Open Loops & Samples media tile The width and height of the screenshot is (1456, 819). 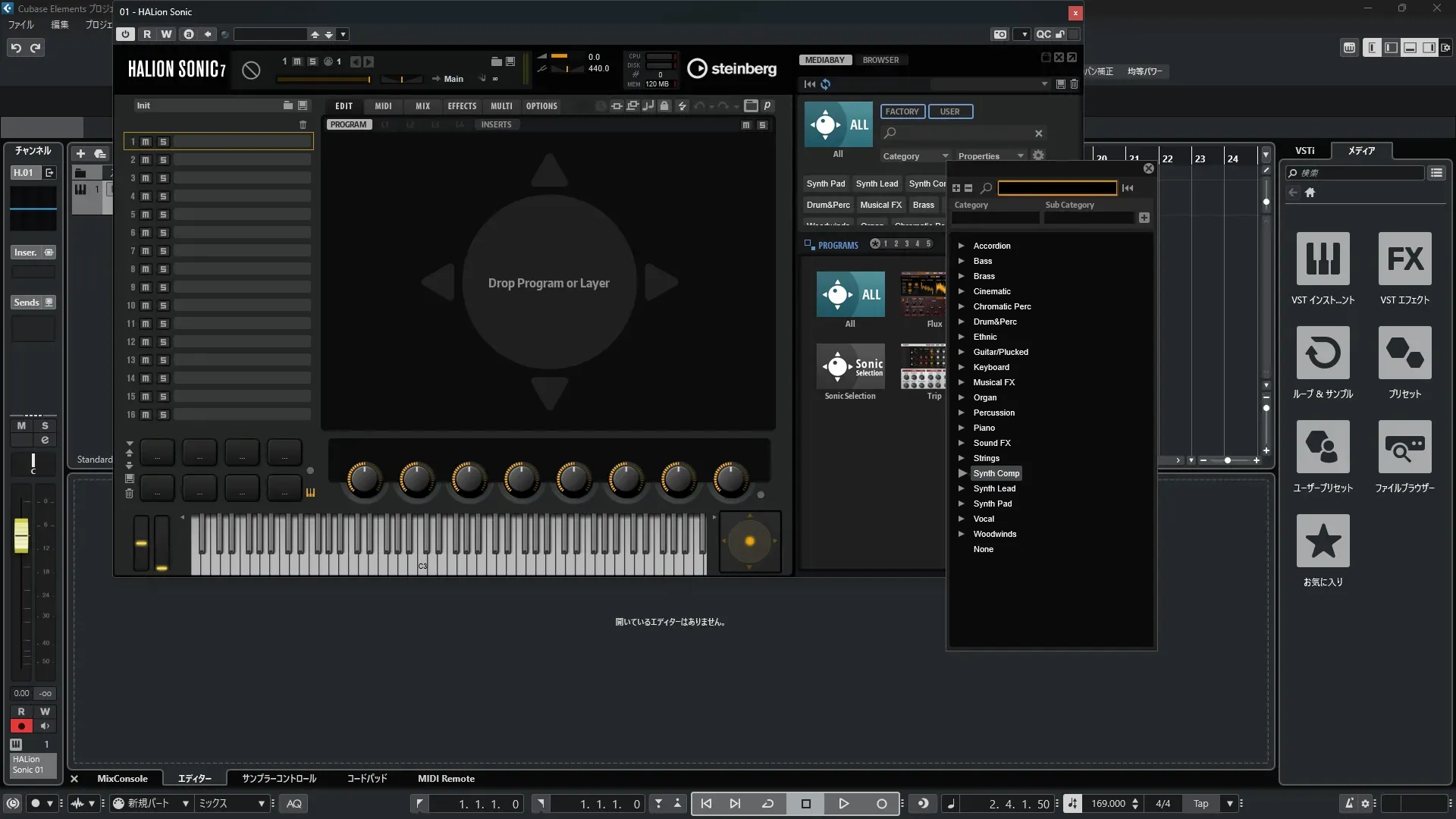click(x=1323, y=353)
